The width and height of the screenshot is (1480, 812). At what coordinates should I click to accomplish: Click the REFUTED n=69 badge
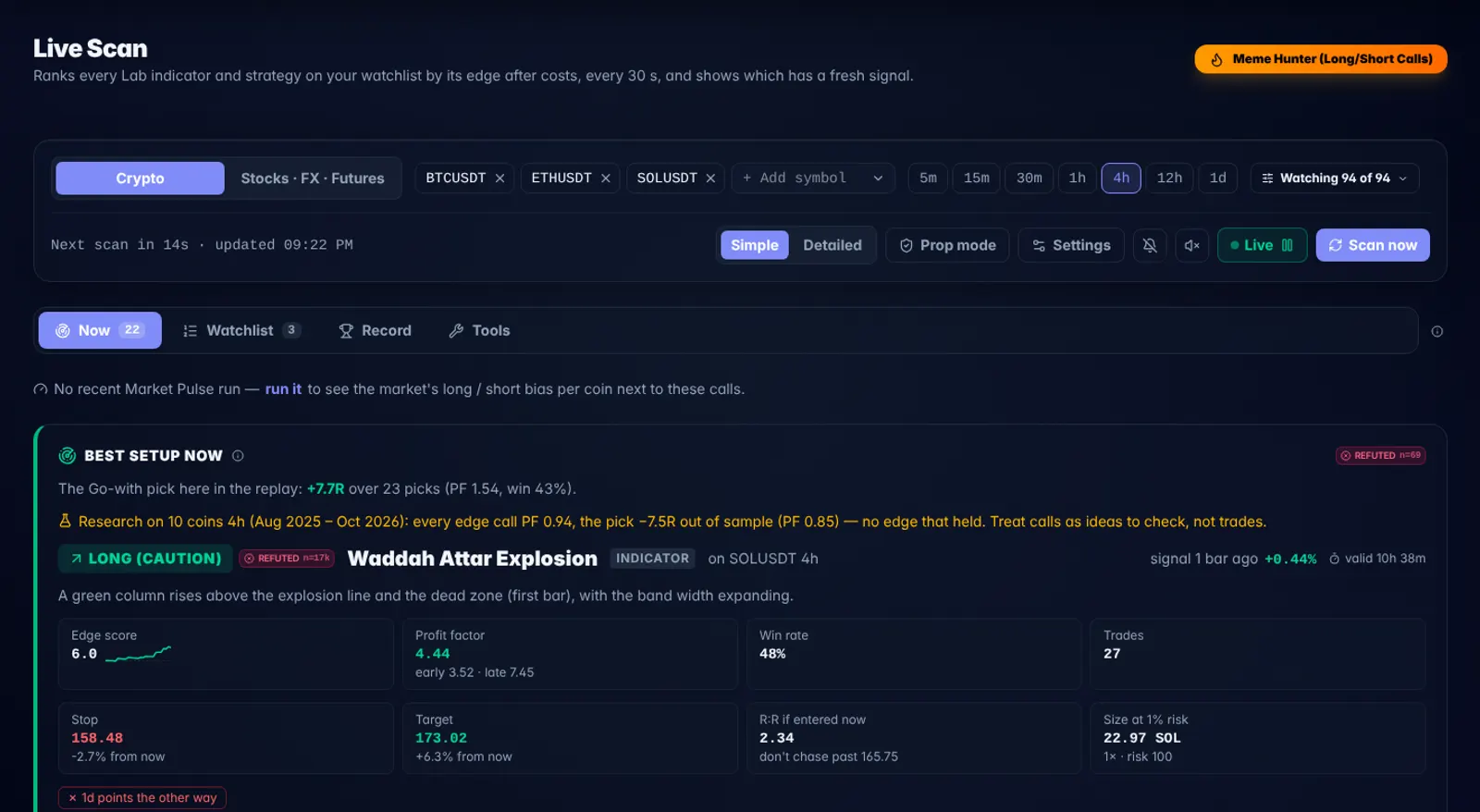(x=1380, y=455)
